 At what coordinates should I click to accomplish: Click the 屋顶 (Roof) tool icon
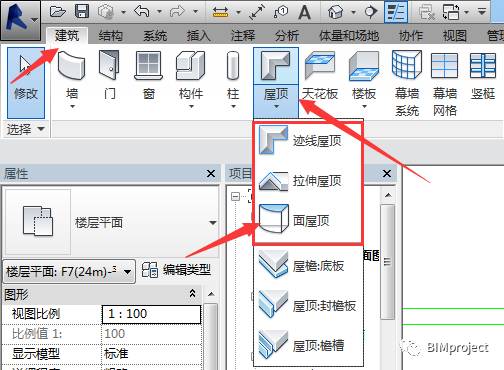click(x=275, y=65)
